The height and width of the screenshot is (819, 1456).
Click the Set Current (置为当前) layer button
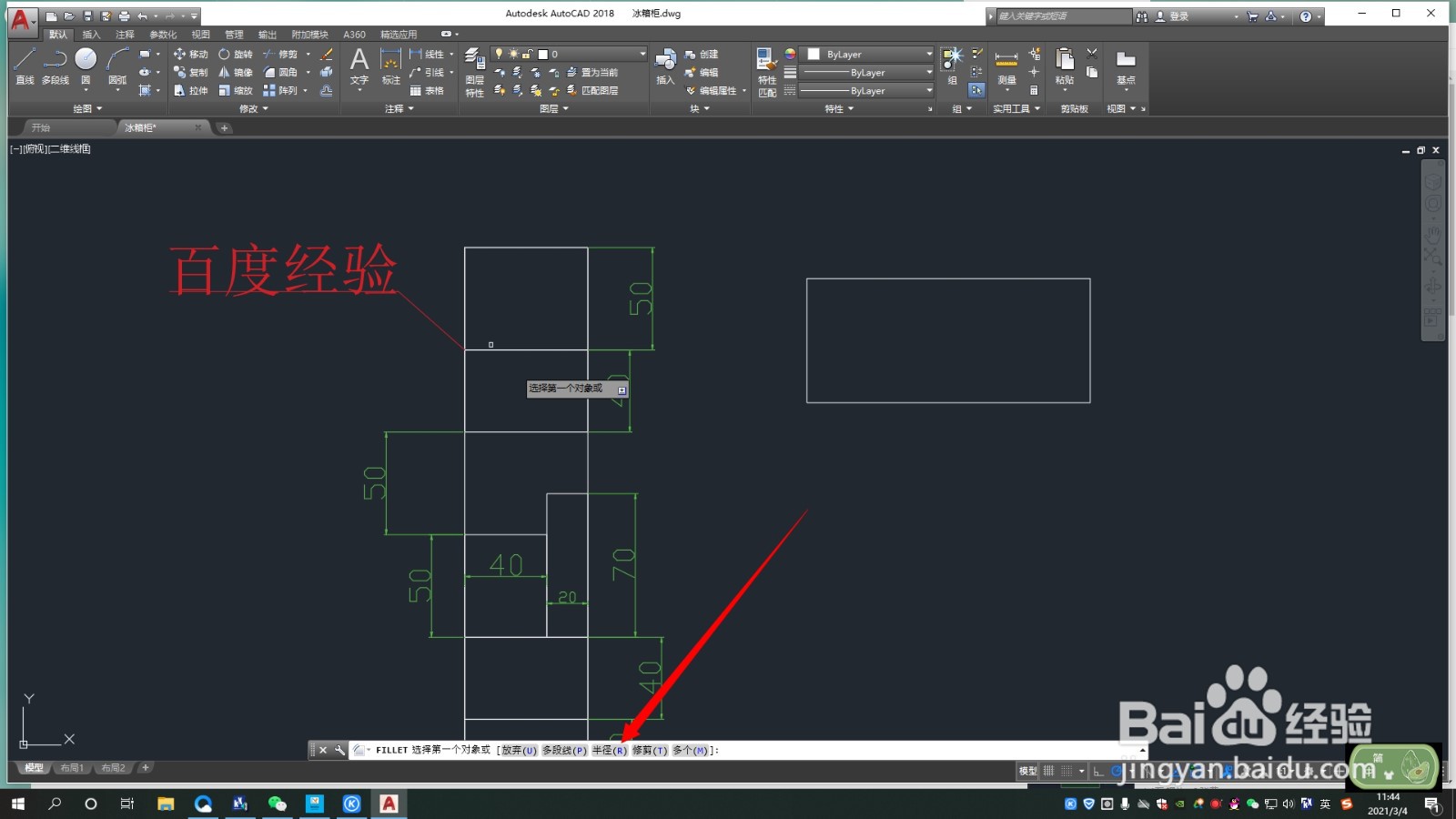coord(592,73)
